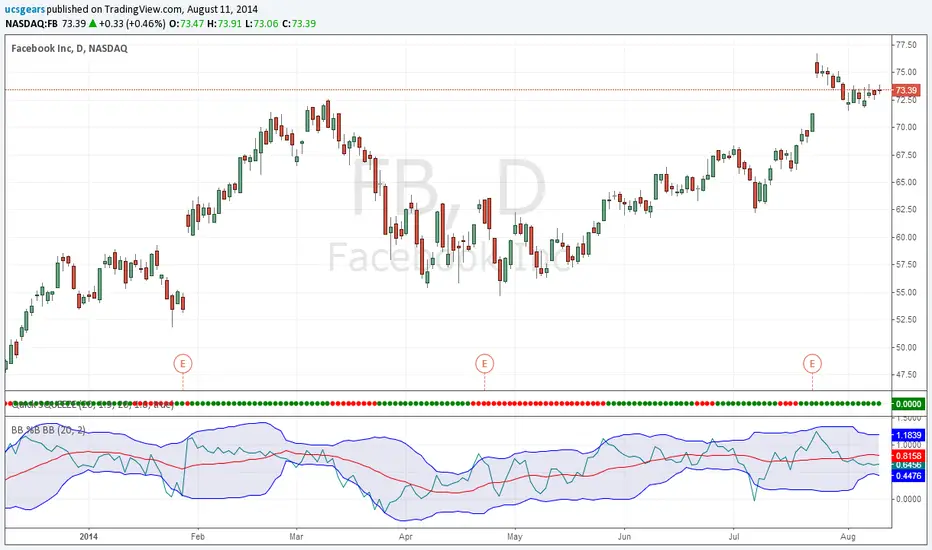Screen dimensions: 932x550
Task: Click the earnings marker E near Feb
Action: click(183, 363)
